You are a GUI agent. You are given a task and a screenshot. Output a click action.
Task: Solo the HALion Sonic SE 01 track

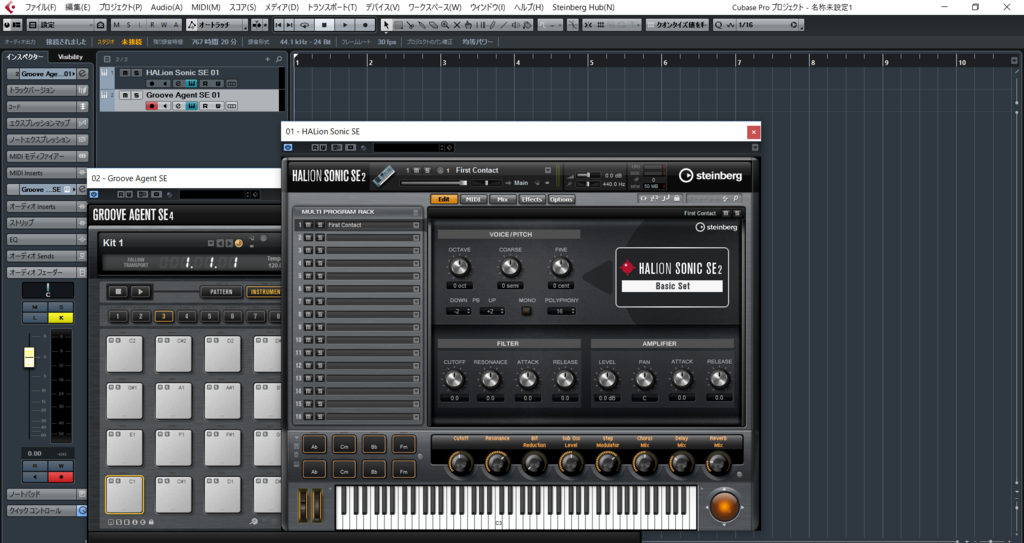click(x=136, y=73)
